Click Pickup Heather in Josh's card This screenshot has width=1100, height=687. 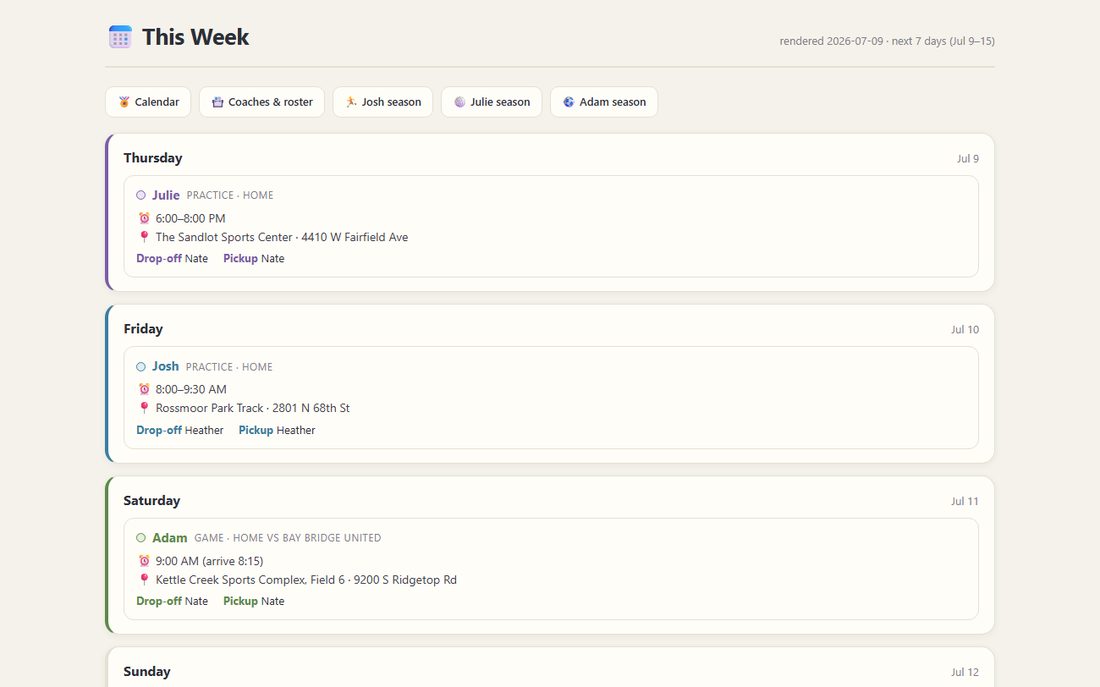277,430
